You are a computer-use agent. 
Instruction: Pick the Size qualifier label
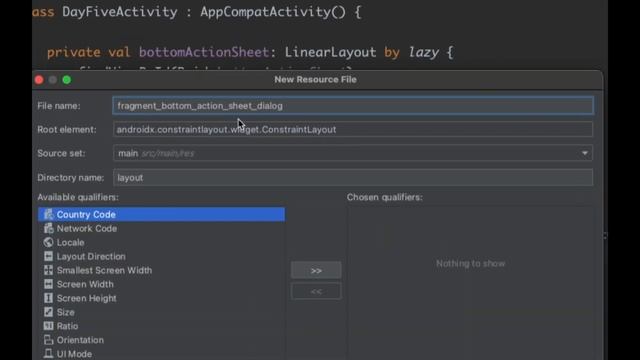coord(65,312)
